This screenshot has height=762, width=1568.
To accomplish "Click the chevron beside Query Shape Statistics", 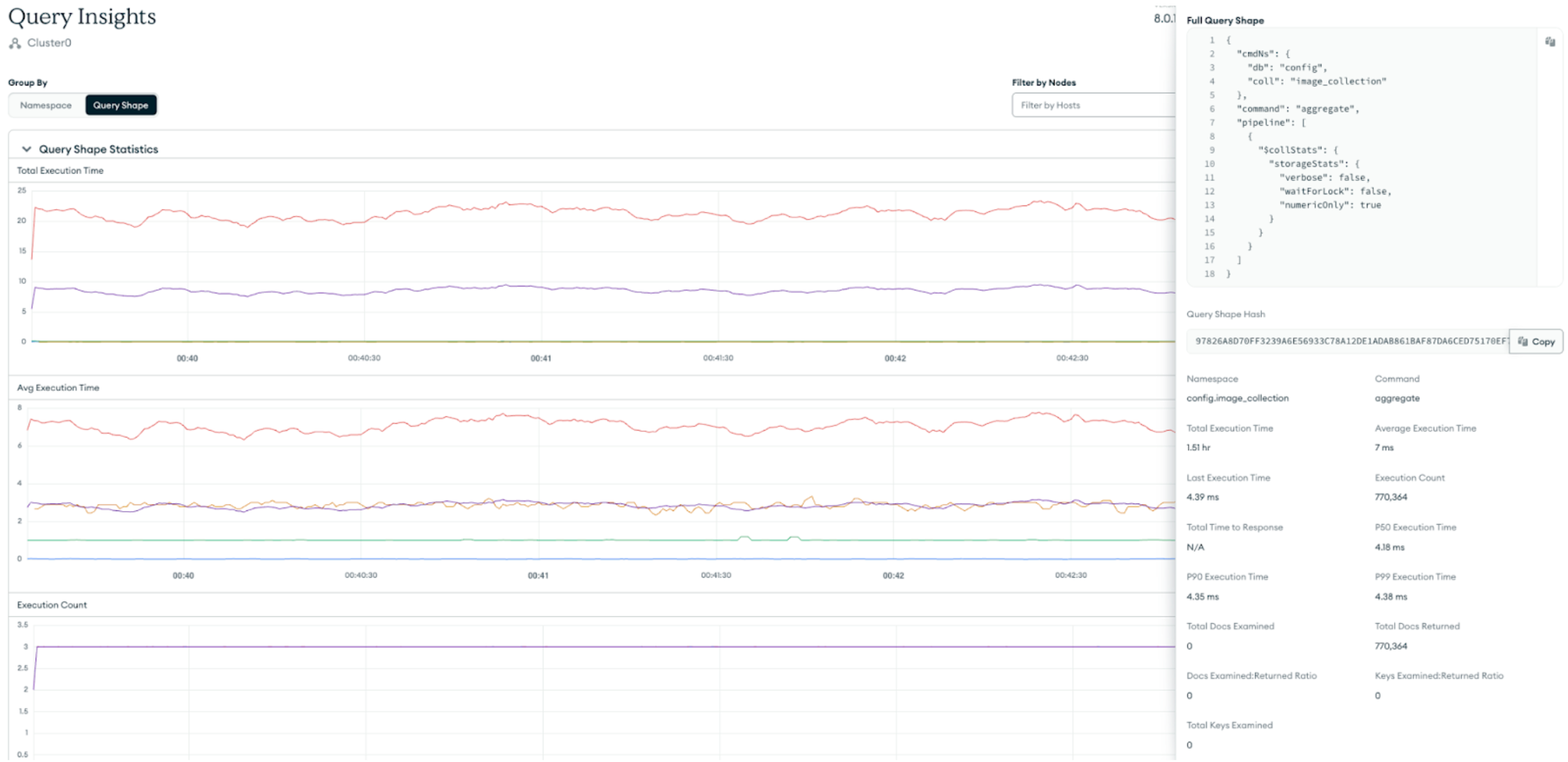I will pos(27,148).
